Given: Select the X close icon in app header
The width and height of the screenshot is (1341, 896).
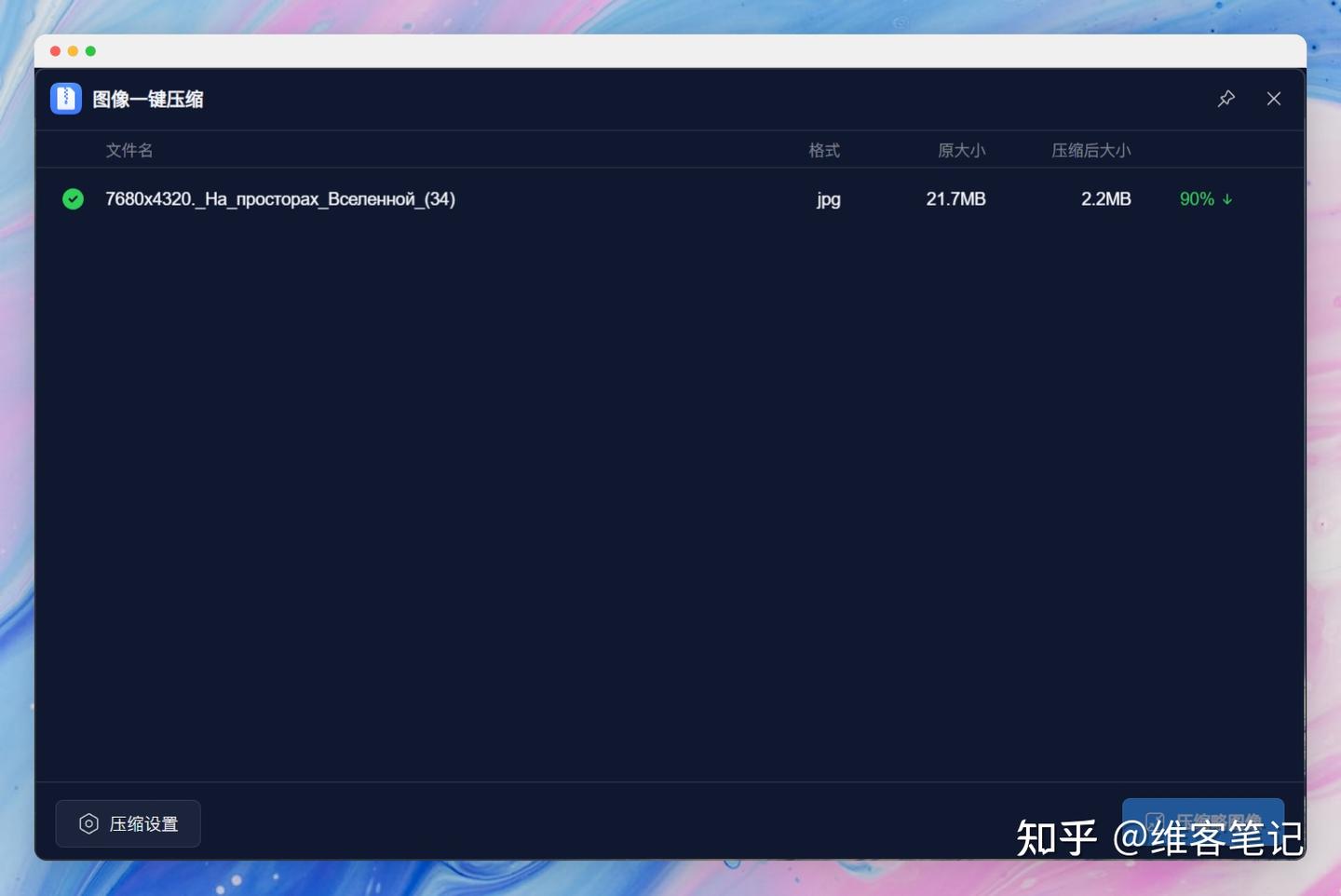Looking at the screenshot, I should pyautogui.click(x=1273, y=99).
